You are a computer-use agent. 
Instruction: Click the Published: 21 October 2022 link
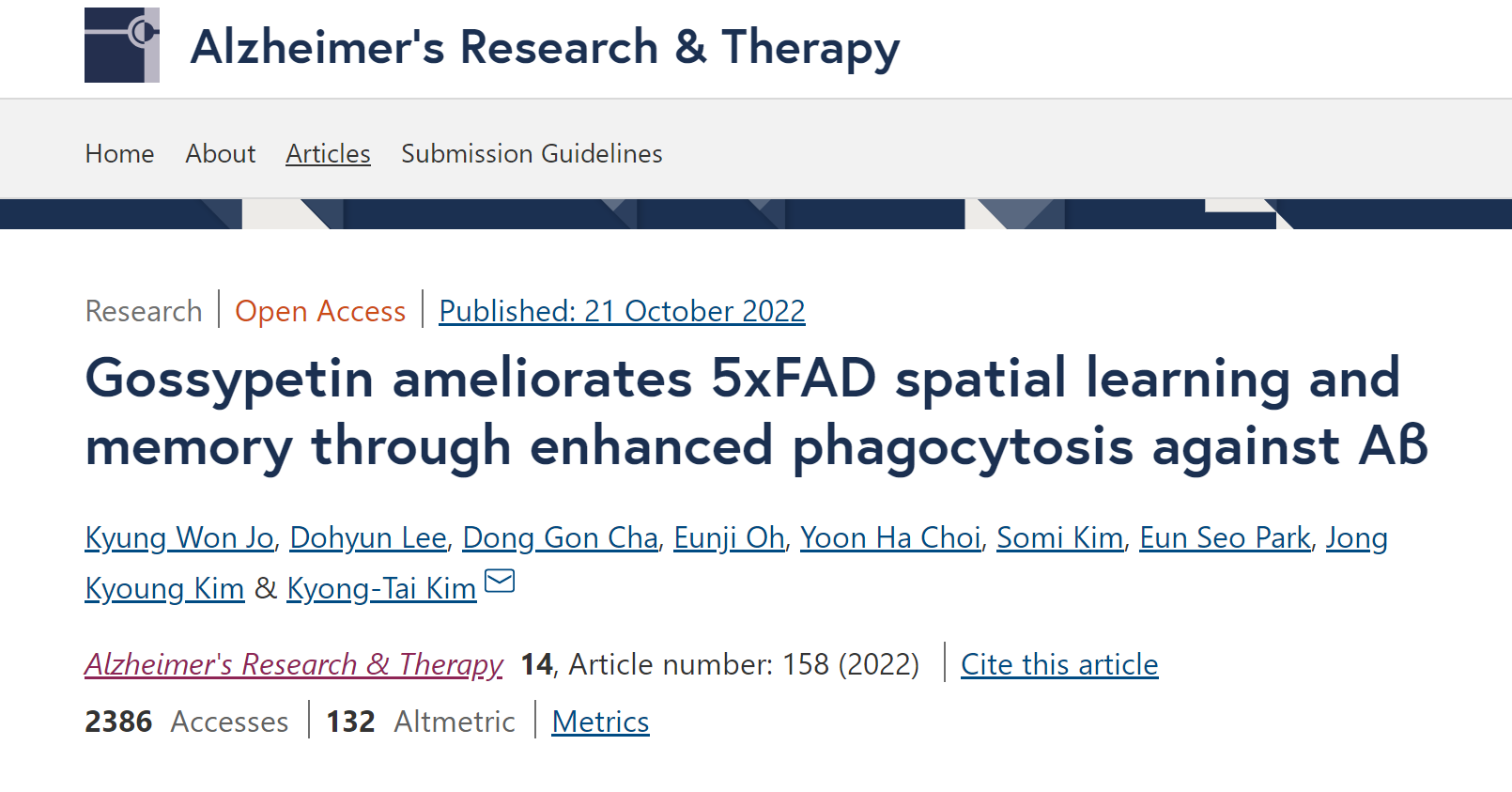(622, 311)
